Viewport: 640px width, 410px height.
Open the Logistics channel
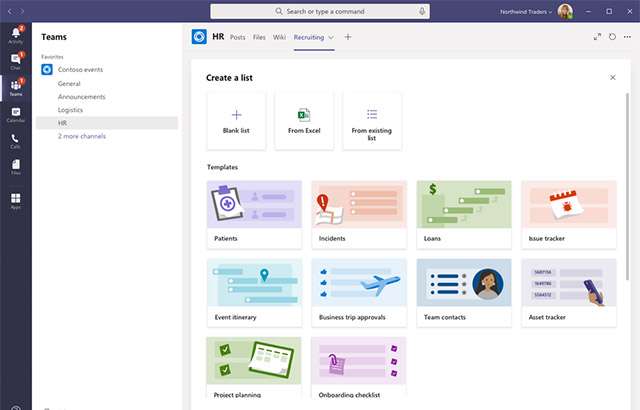tap(70, 110)
